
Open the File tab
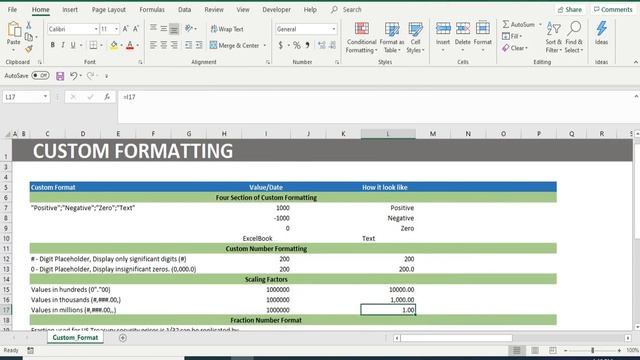(12, 9)
